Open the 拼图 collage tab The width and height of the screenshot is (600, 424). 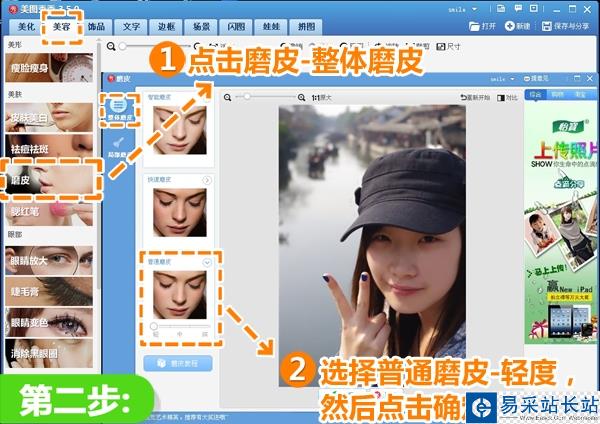pyautogui.click(x=307, y=26)
